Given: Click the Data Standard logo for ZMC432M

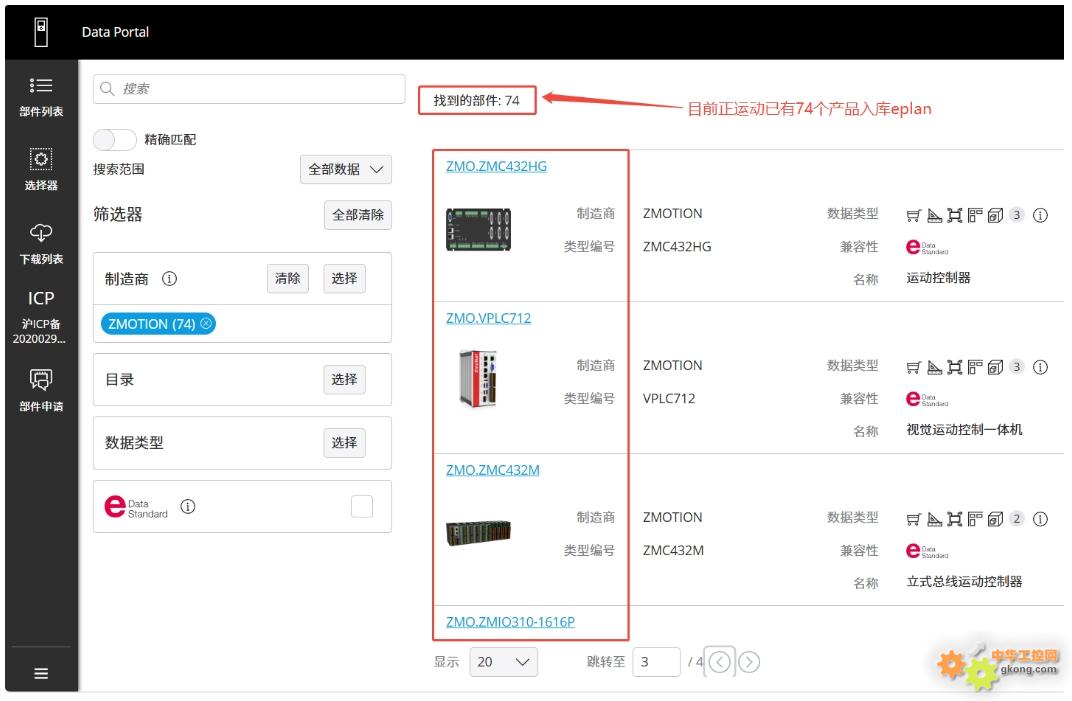Looking at the screenshot, I should [926, 551].
